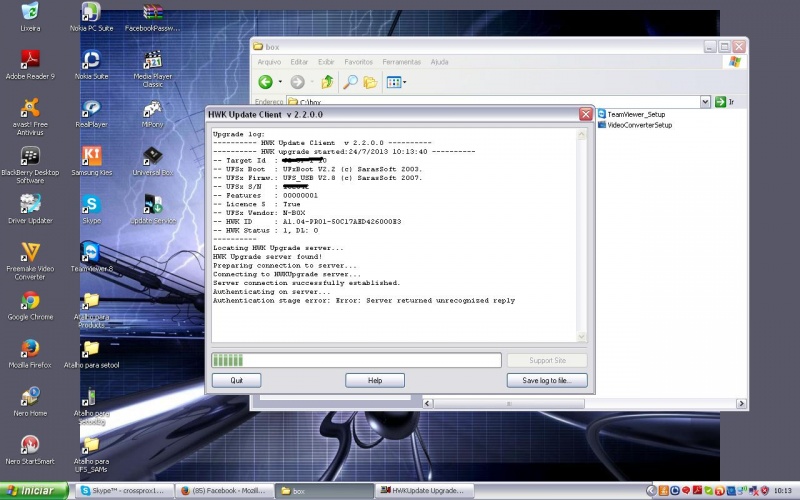This screenshot has width=800, height=500.
Task: Open the Editar menu
Action: pos(299,62)
